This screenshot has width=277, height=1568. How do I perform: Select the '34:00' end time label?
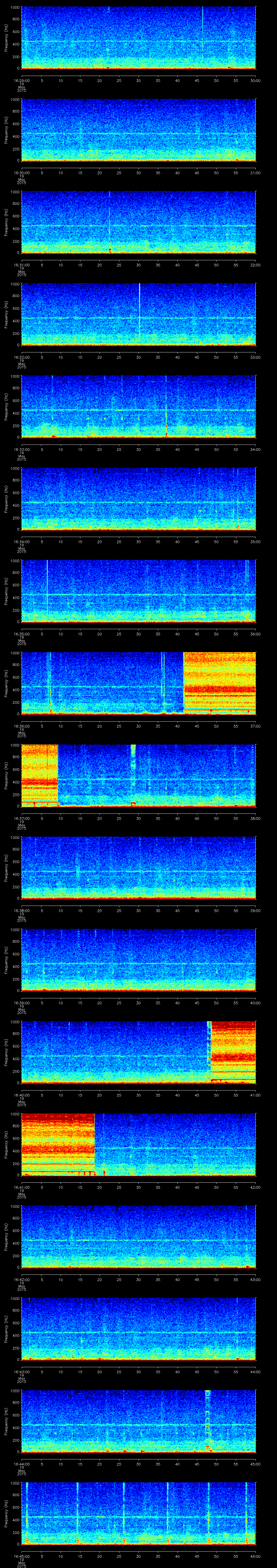pyautogui.click(x=256, y=449)
